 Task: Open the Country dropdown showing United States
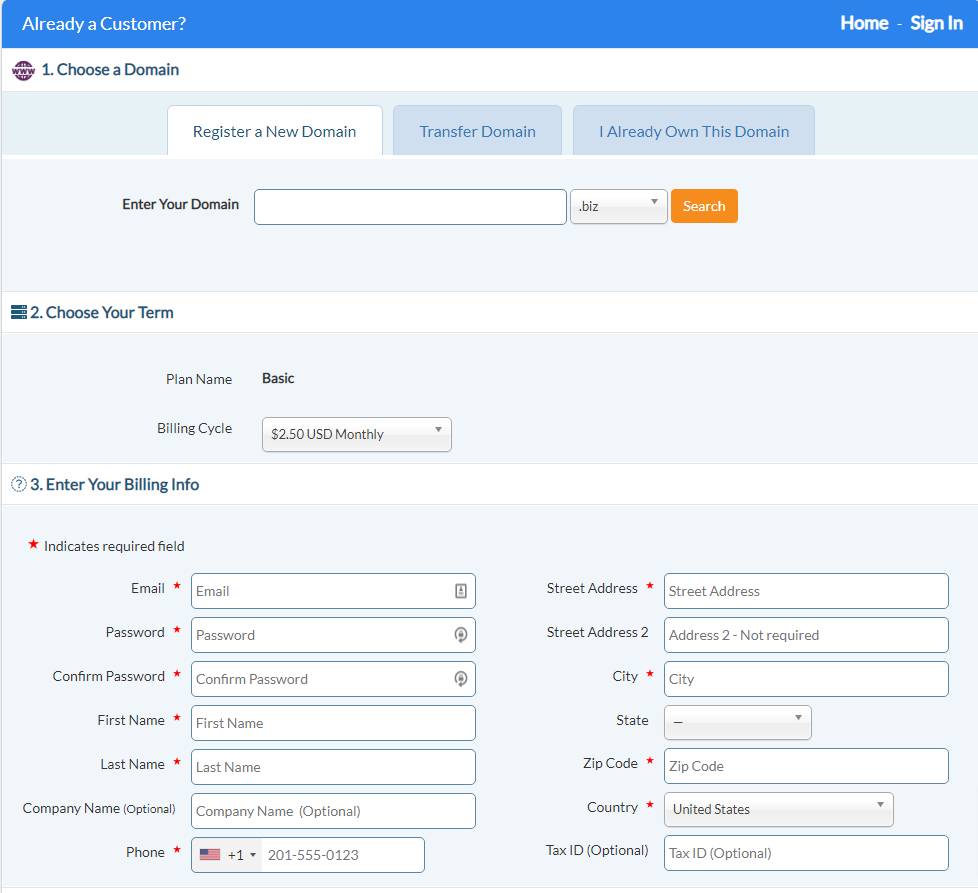pos(778,809)
